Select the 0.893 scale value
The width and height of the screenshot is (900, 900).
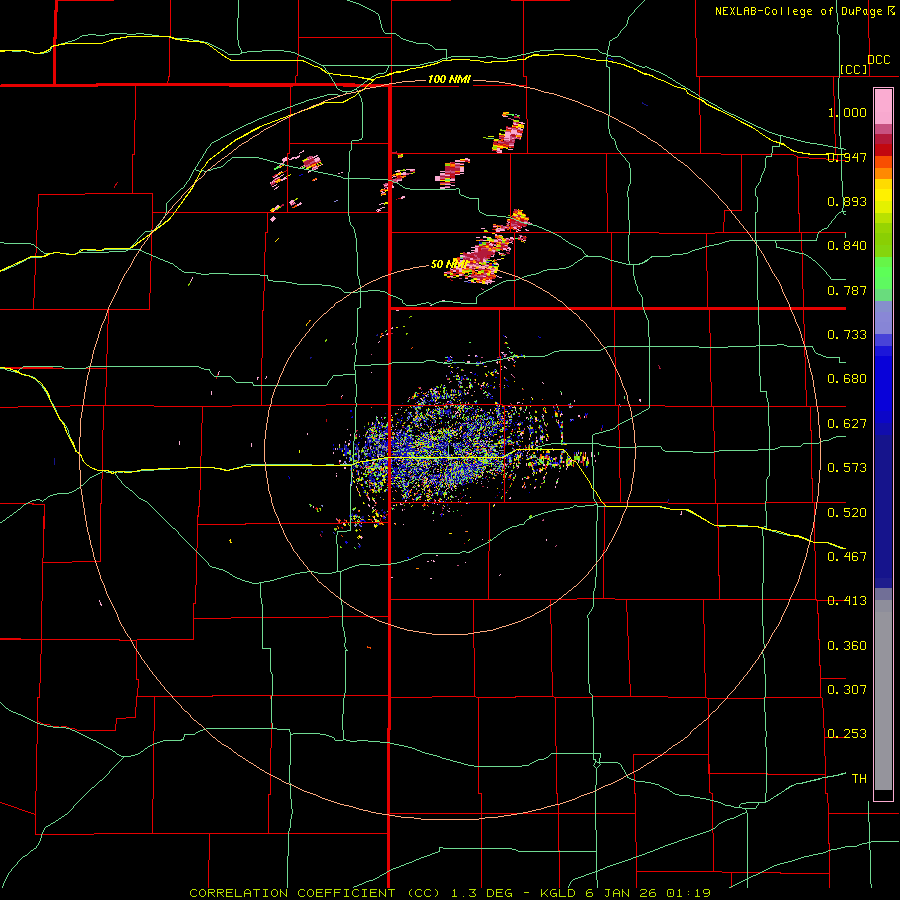(847, 201)
